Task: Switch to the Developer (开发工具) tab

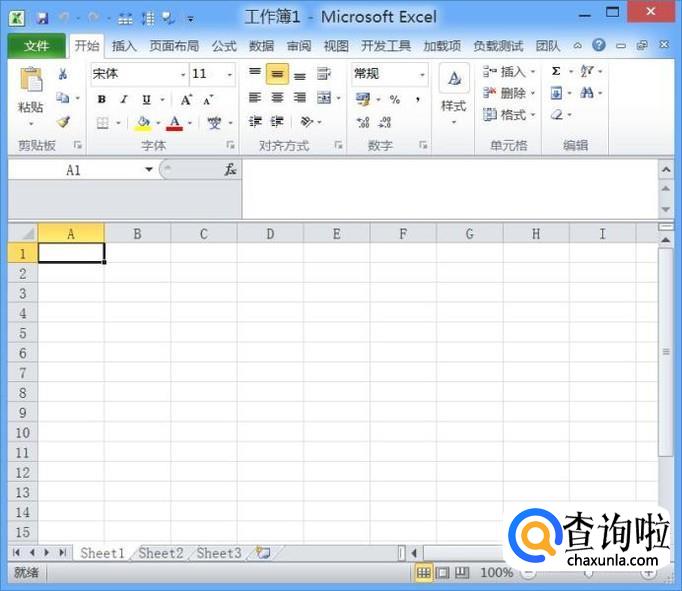Action: coord(386,46)
